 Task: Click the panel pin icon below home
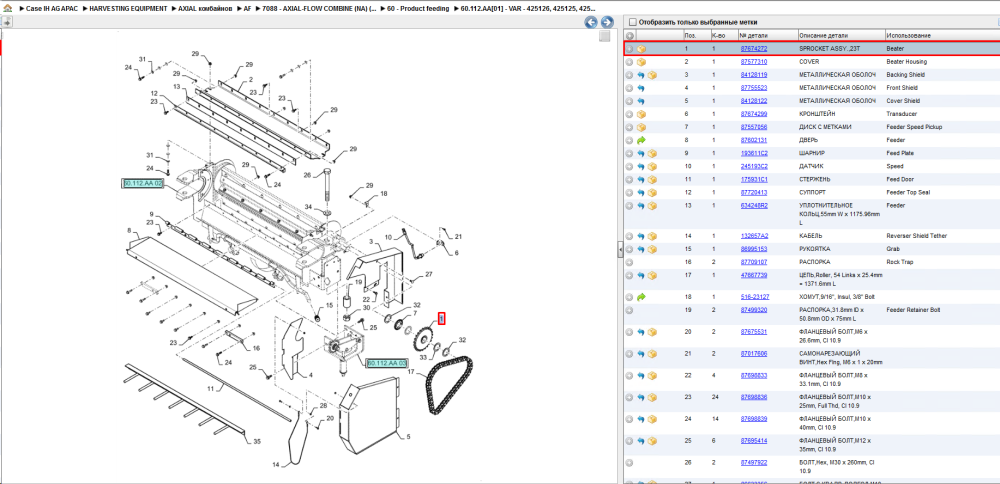click(x=6, y=22)
